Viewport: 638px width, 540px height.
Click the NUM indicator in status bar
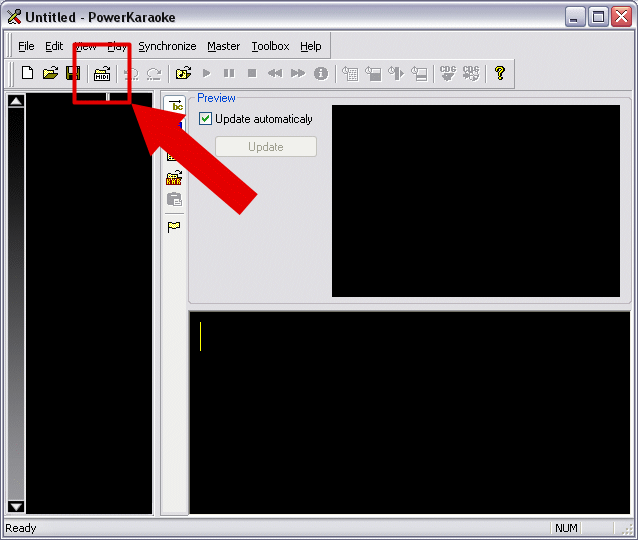566,528
